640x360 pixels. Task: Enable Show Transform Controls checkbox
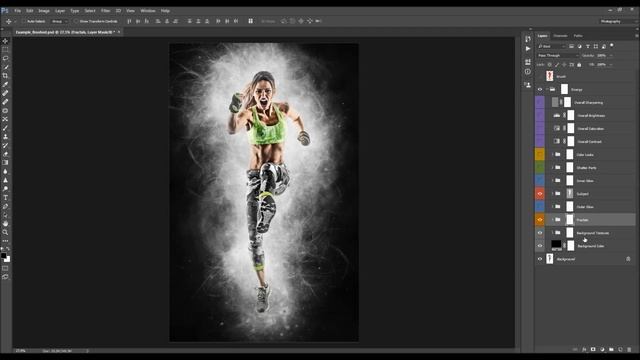pyautogui.click(x=76, y=21)
